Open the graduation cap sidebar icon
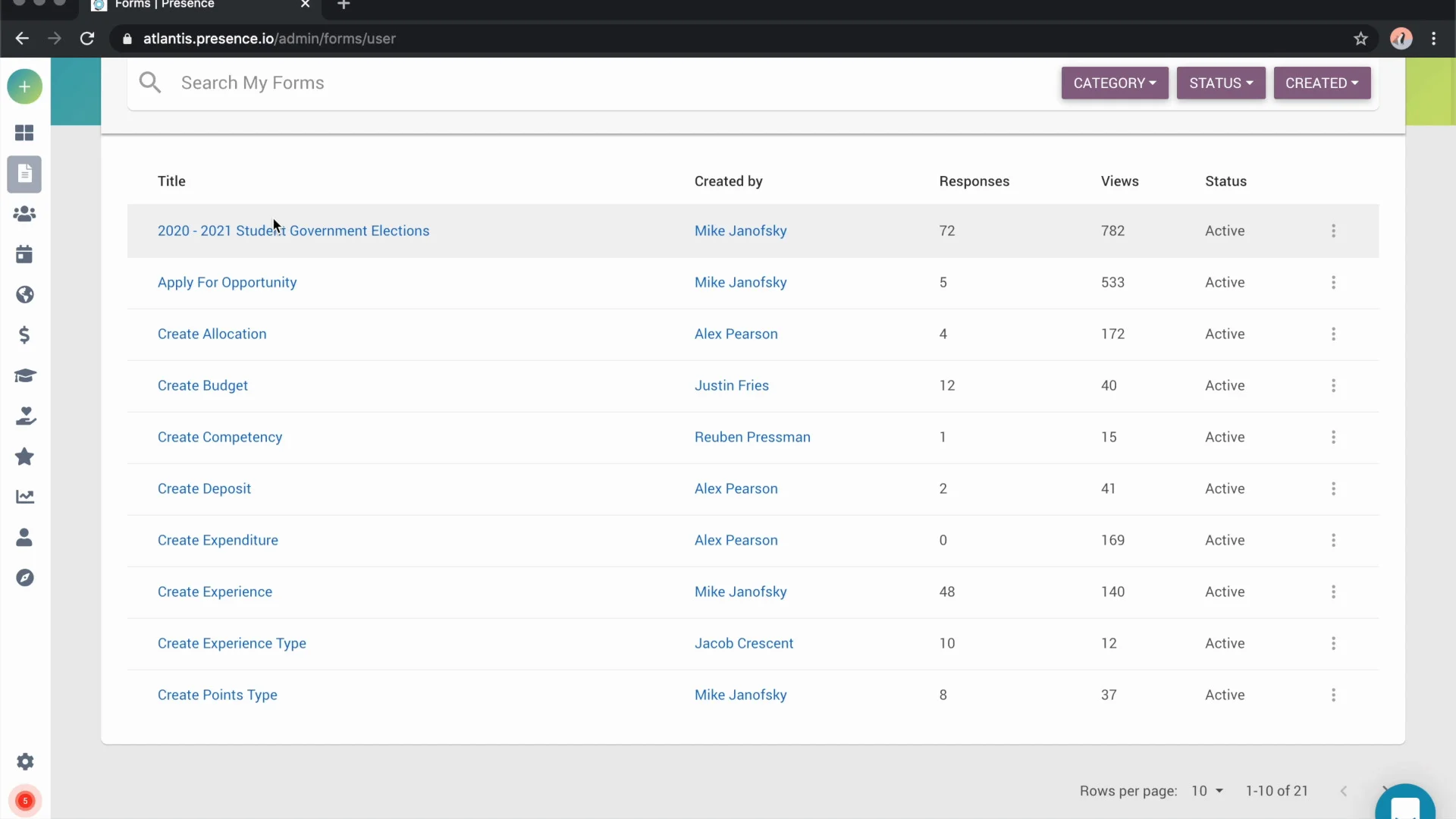The width and height of the screenshot is (1456, 819). [x=24, y=375]
